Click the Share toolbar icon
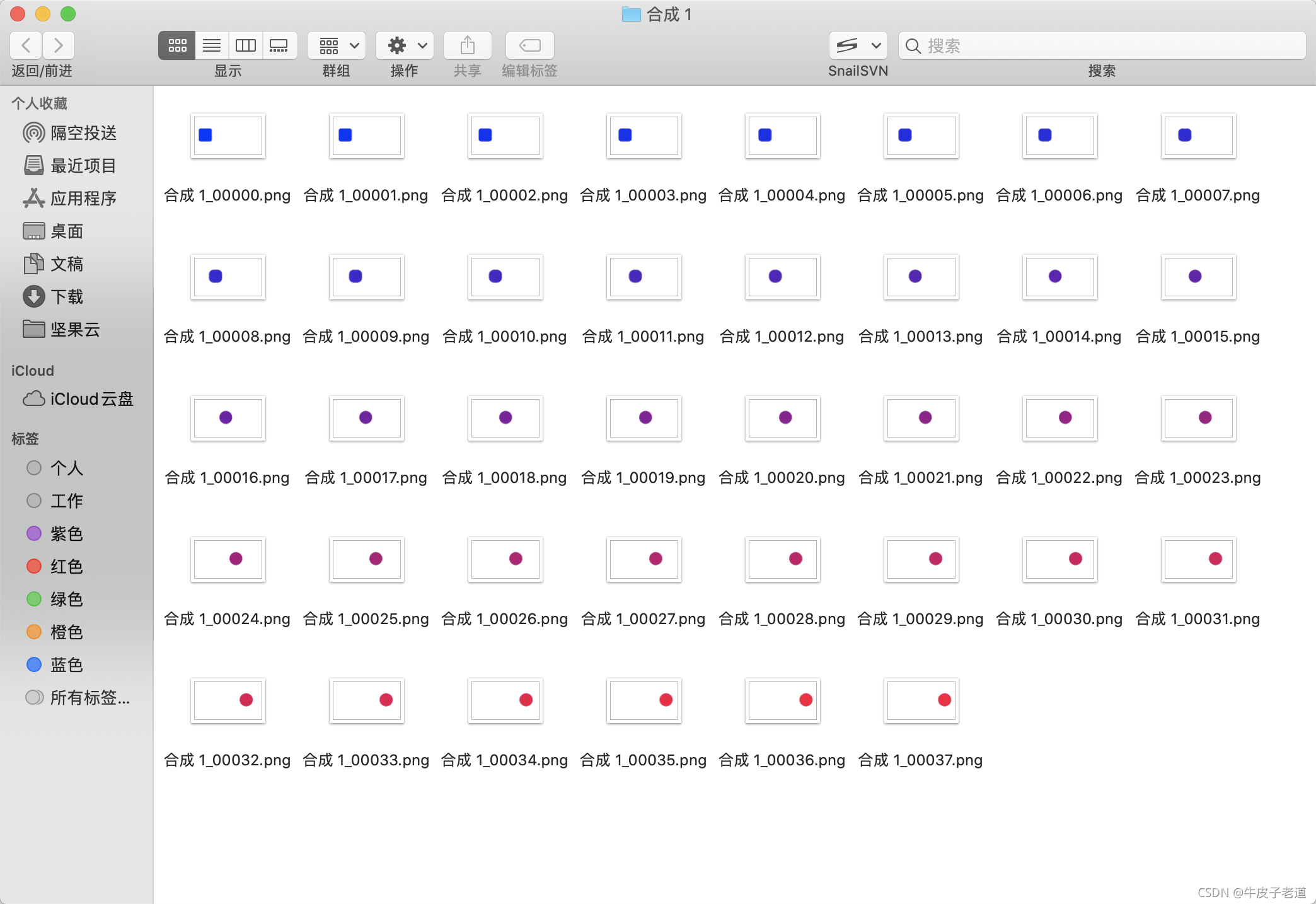 click(467, 45)
